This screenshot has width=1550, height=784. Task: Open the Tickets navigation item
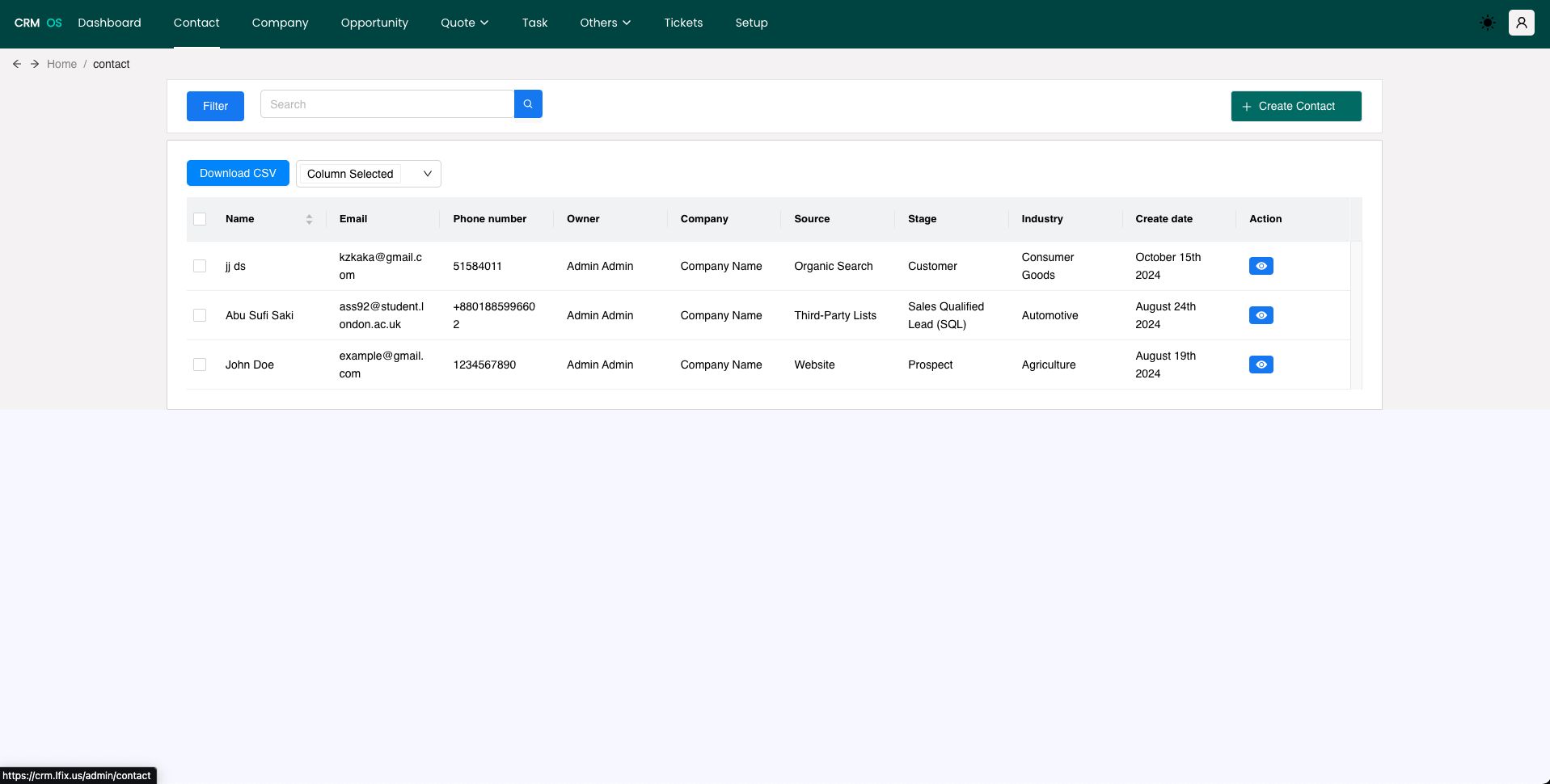coord(683,23)
